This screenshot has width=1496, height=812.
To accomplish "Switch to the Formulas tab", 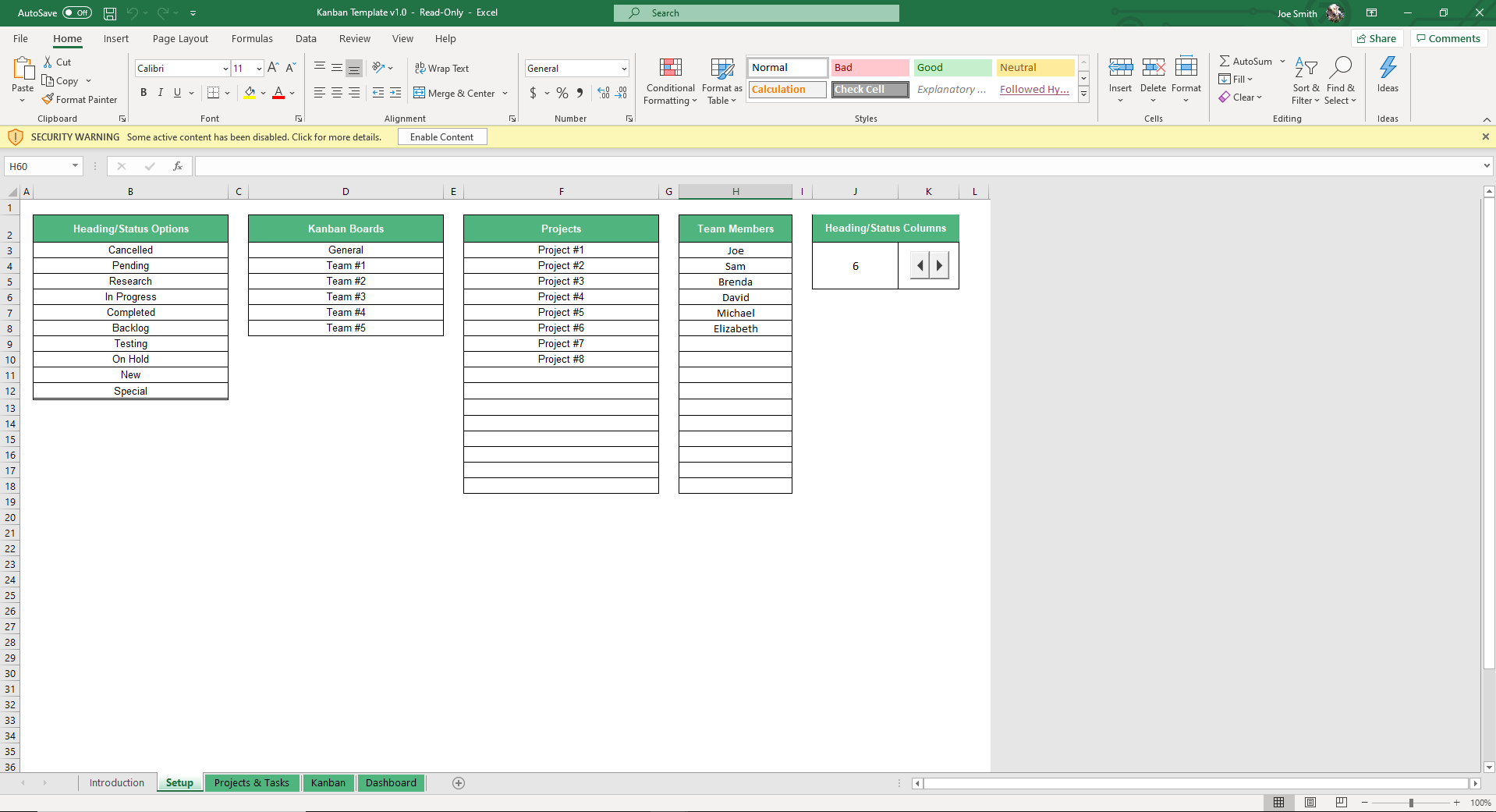I will (x=252, y=39).
